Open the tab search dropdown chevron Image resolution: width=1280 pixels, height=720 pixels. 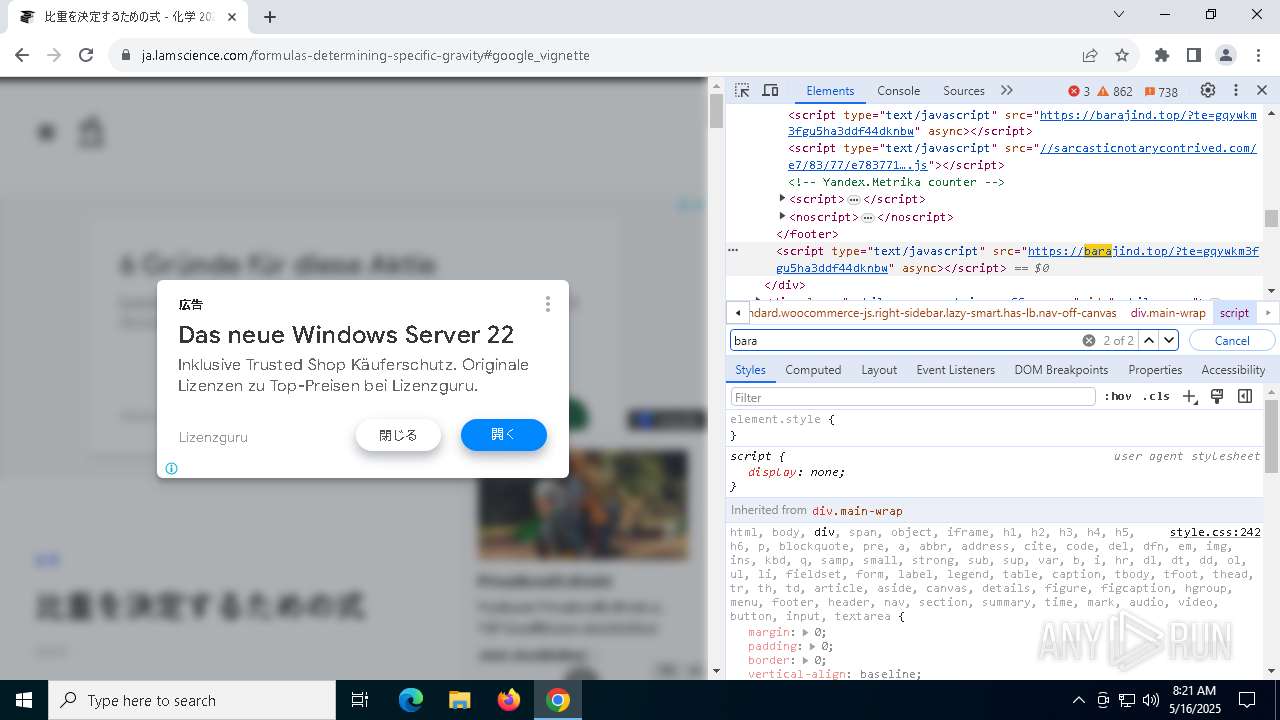pyautogui.click(x=1119, y=15)
